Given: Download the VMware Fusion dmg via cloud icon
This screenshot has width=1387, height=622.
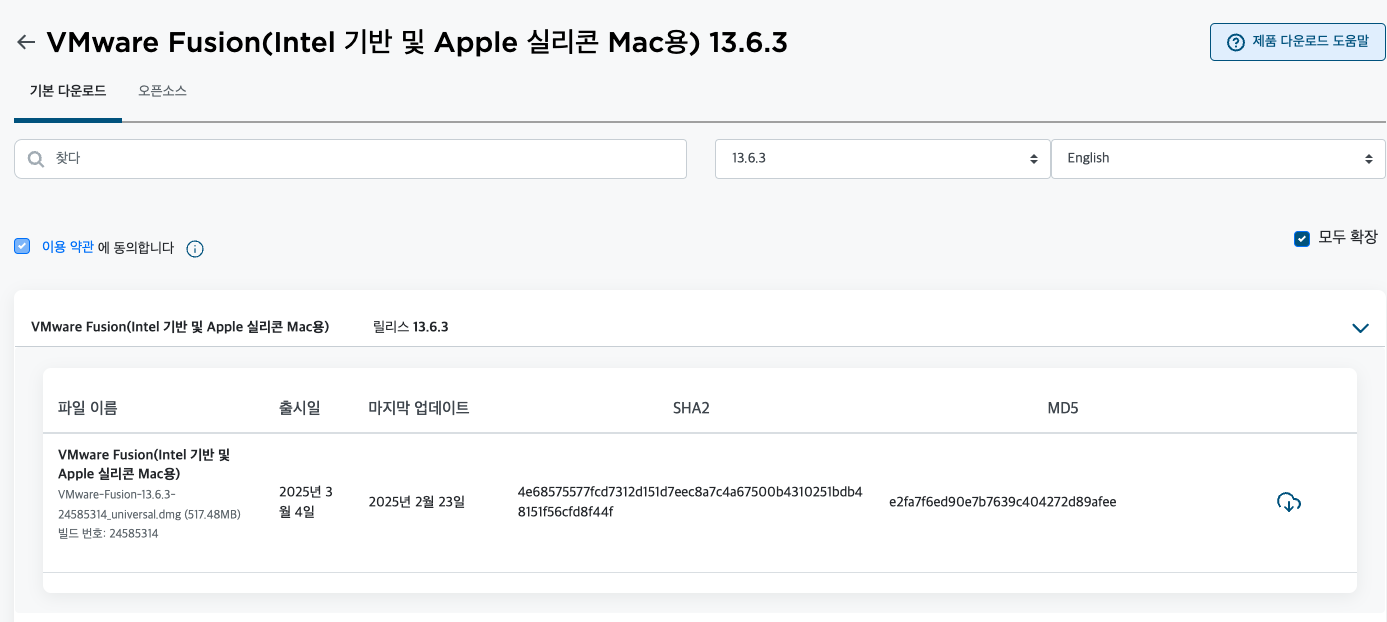Looking at the screenshot, I should click(1289, 502).
